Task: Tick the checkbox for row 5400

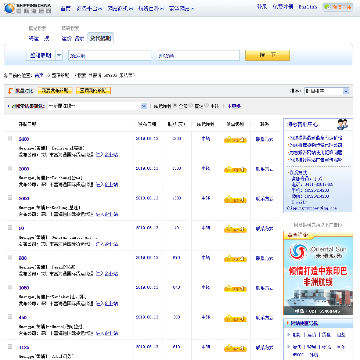Action: (10, 138)
